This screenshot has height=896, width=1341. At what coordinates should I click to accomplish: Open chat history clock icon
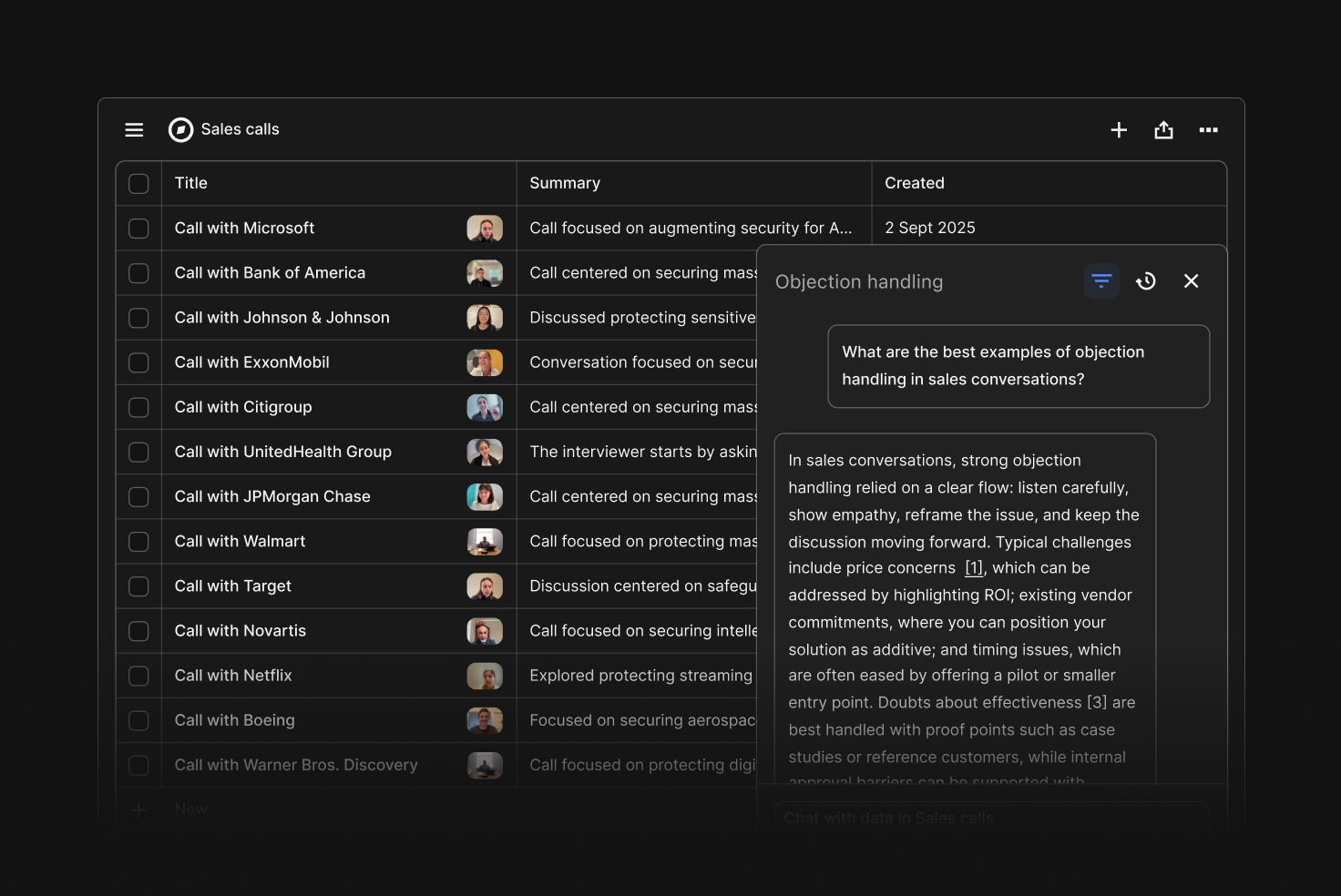(x=1146, y=281)
